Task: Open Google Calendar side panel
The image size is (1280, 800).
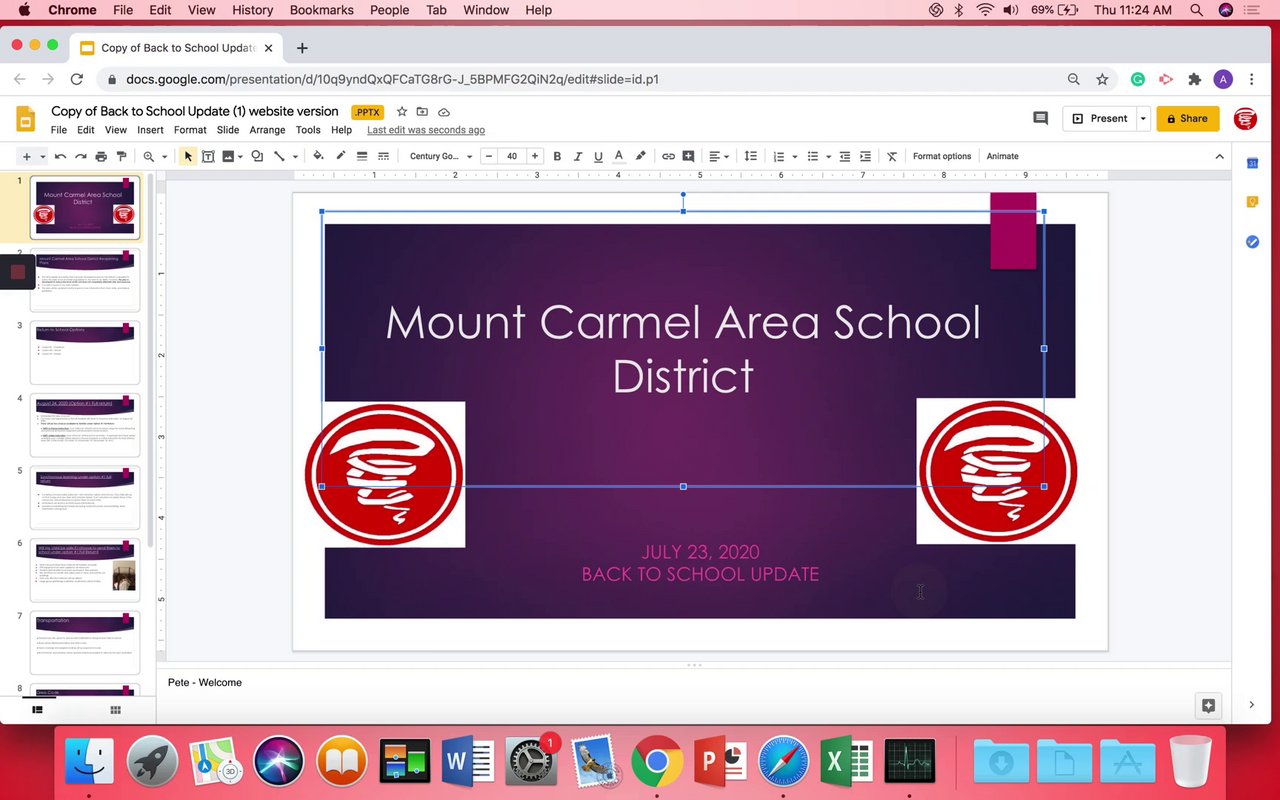Action: [x=1252, y=163]
